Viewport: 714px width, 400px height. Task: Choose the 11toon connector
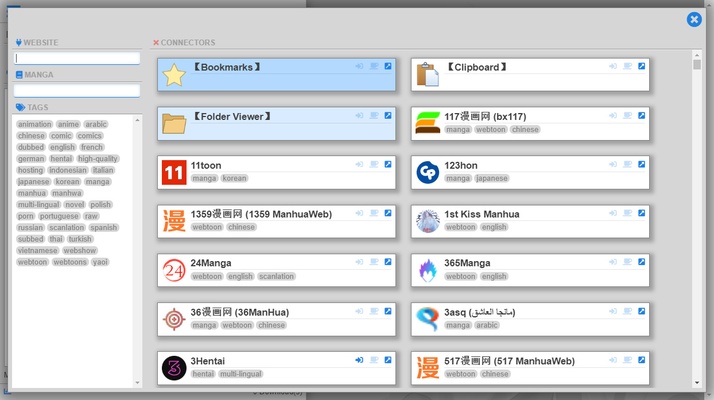click(276, 172)
